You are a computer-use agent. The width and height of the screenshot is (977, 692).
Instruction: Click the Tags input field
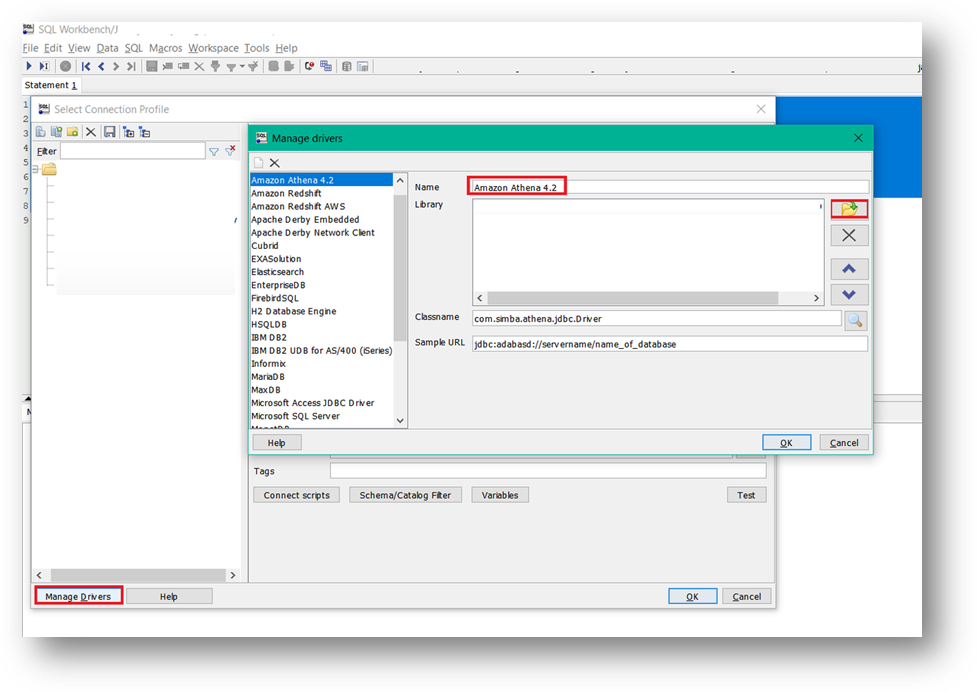548,471
